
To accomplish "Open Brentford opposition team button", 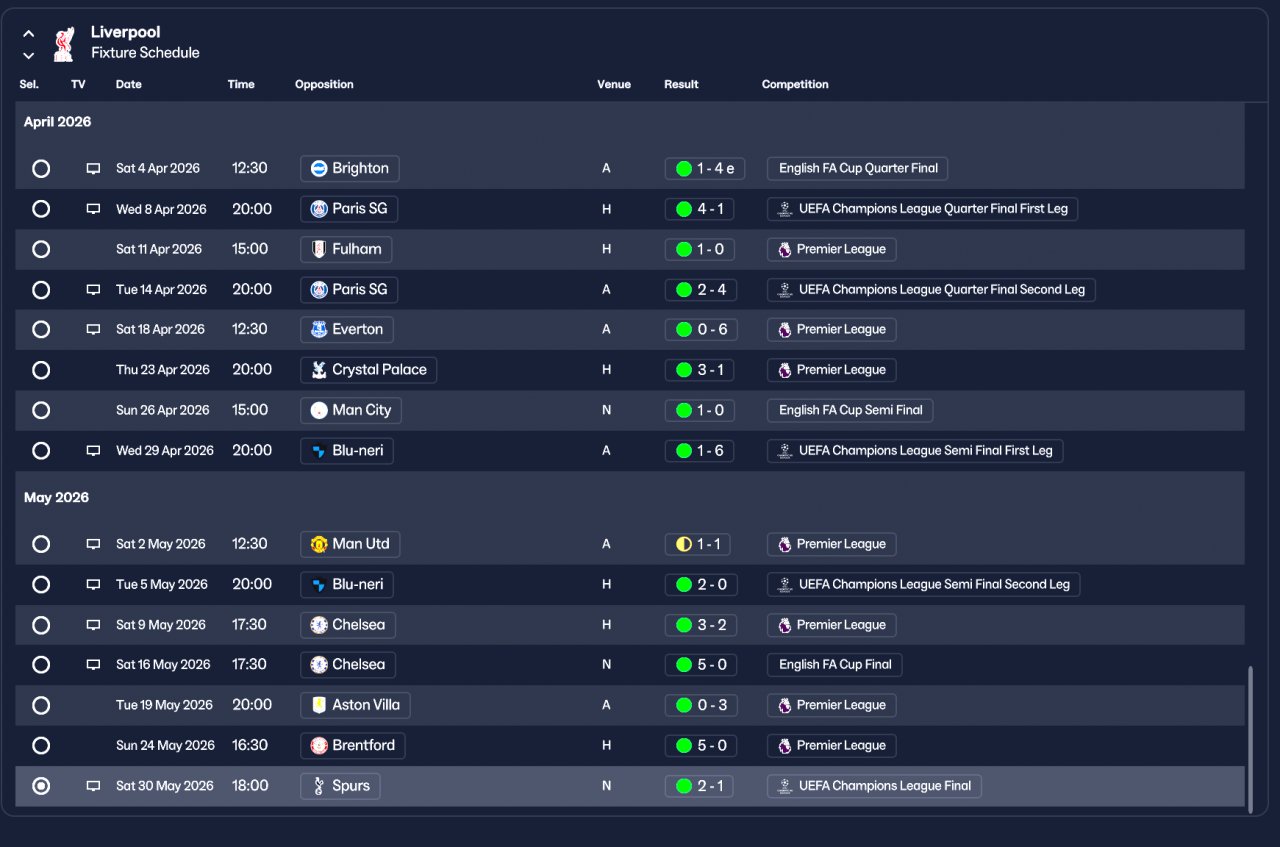I will 353,745.
